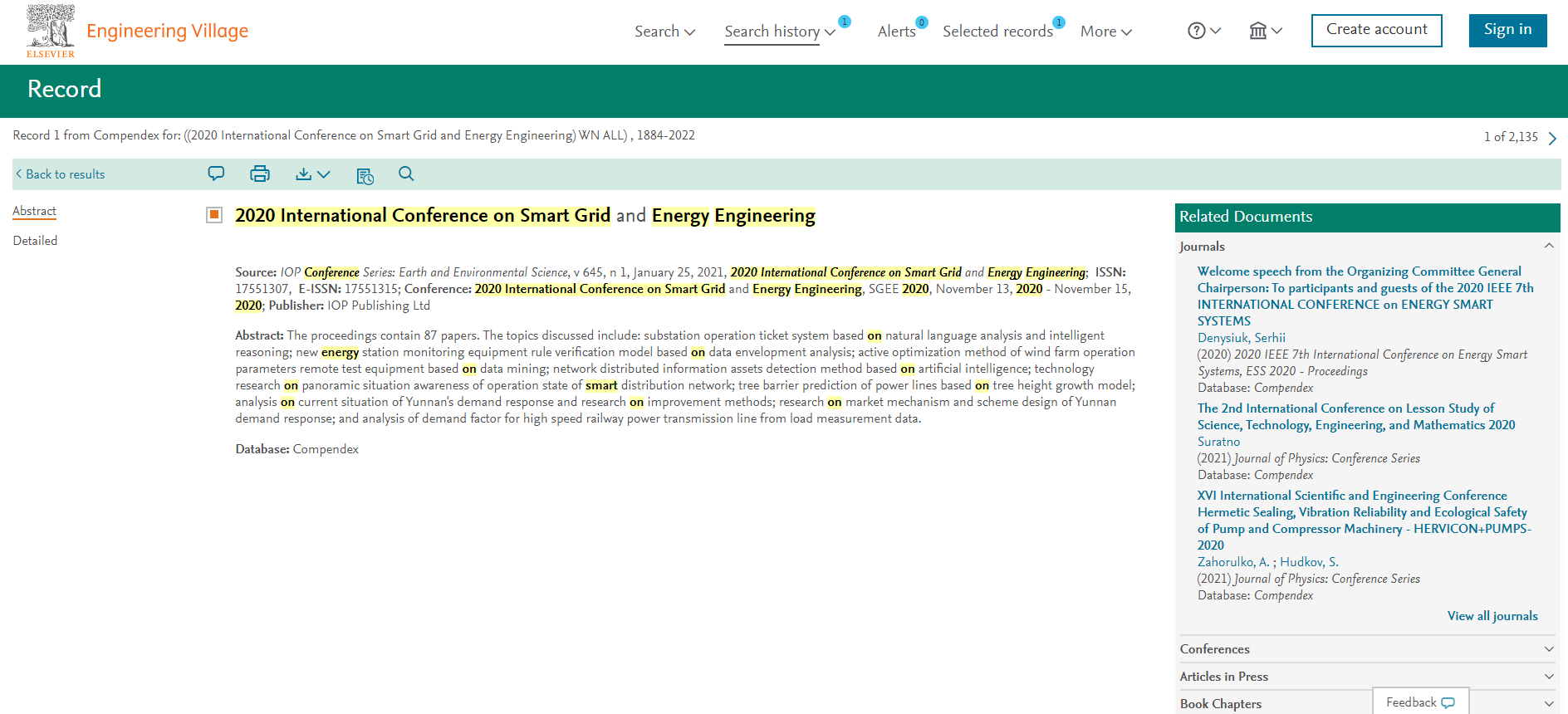Open the record title link
This screenshot has width=1568, height=714.
(525, 216)
